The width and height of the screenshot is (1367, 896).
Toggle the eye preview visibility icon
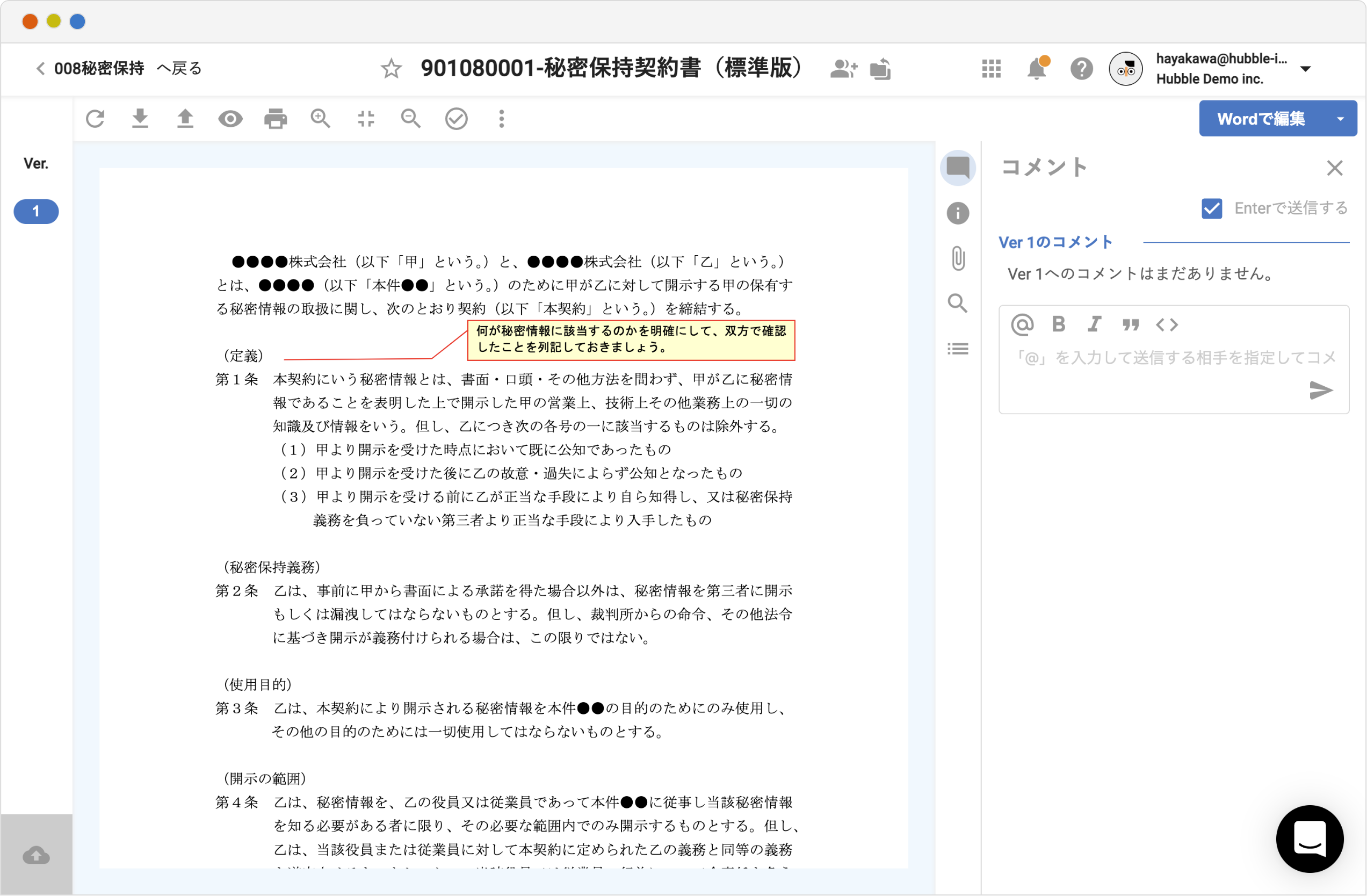(x=230, y=119)
